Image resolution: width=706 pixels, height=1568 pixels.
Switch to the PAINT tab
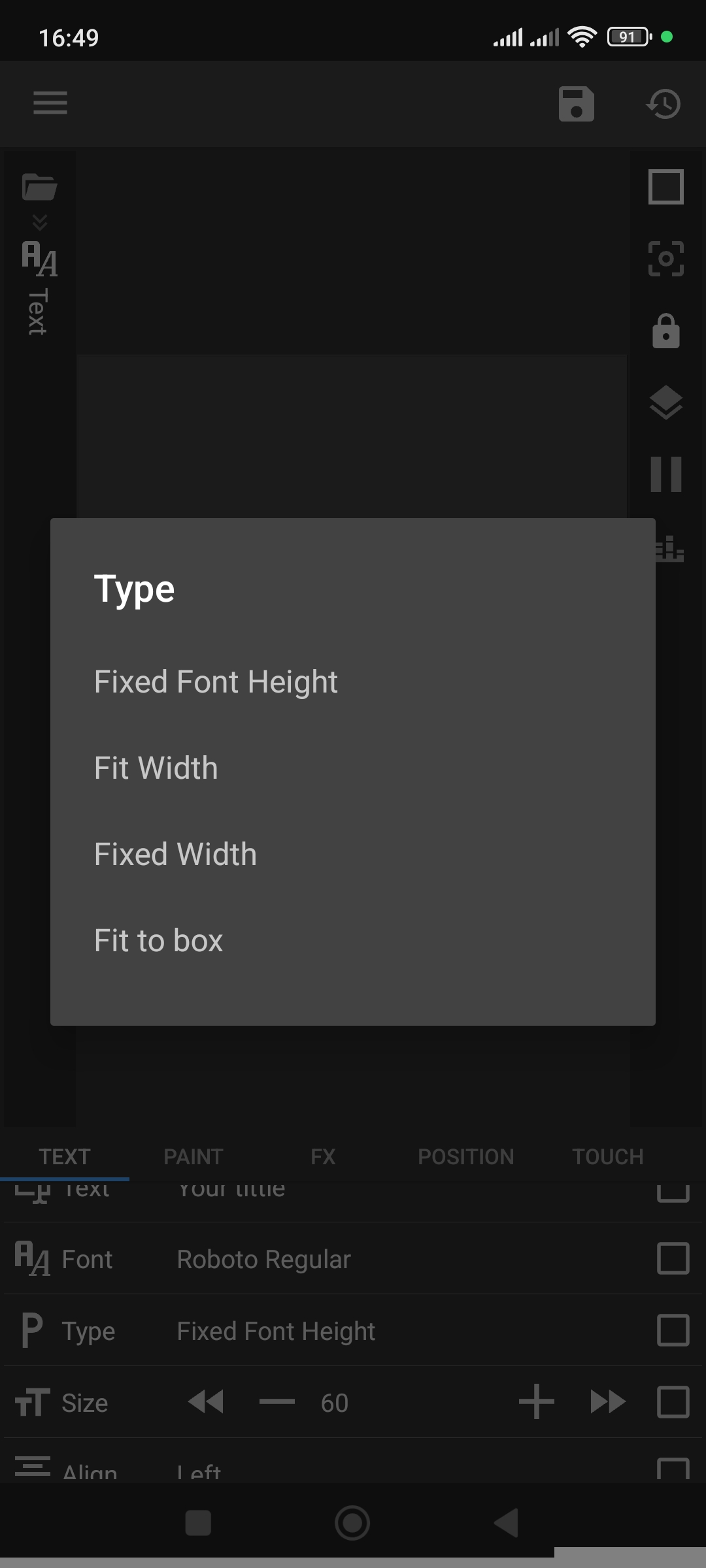[193, 1156]
